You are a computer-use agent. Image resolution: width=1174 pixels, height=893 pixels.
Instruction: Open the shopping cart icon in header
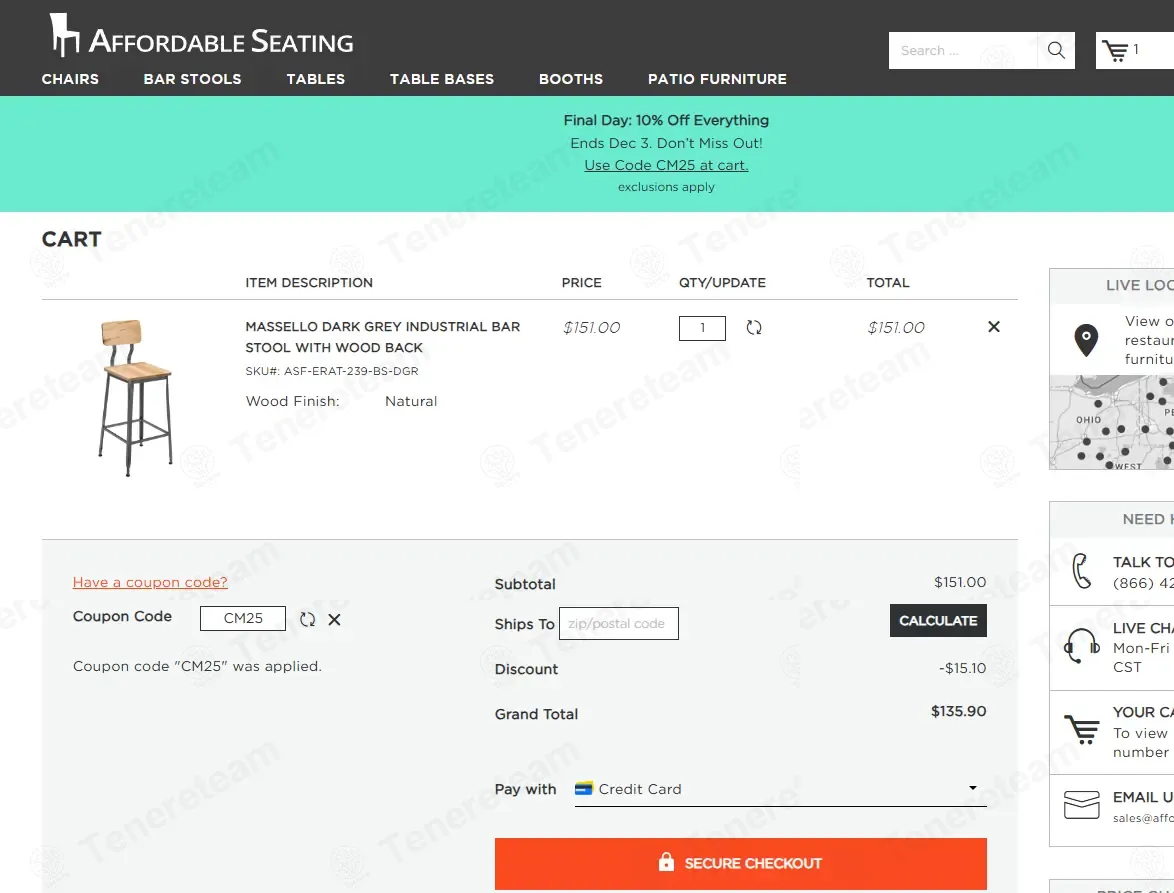click(1115, 51)
